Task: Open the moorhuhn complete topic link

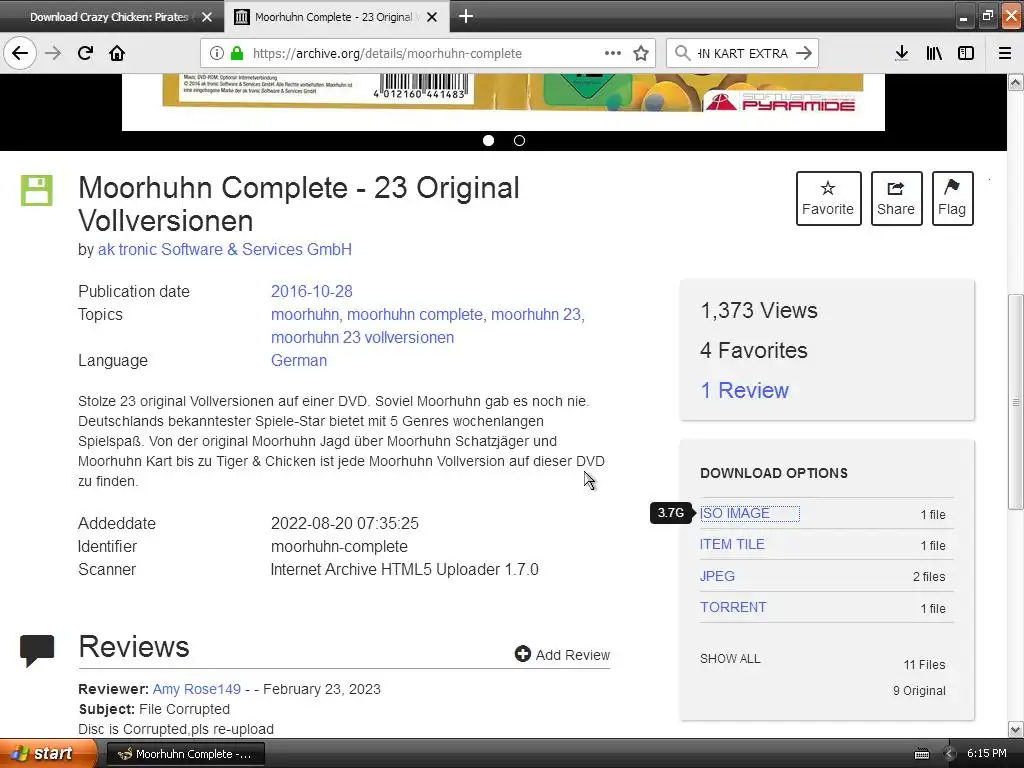Action: tap(415, 314)
